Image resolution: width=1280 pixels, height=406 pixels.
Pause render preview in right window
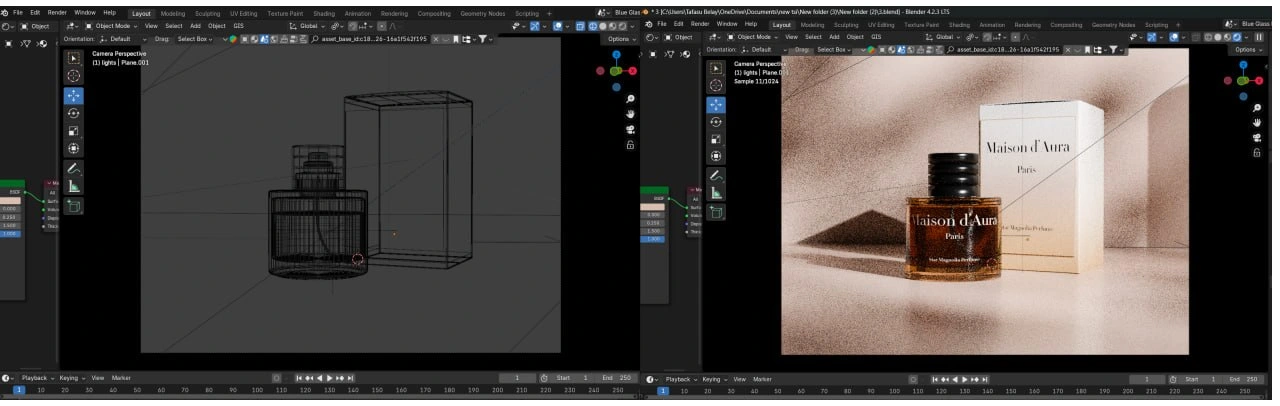pos(1259,37)
